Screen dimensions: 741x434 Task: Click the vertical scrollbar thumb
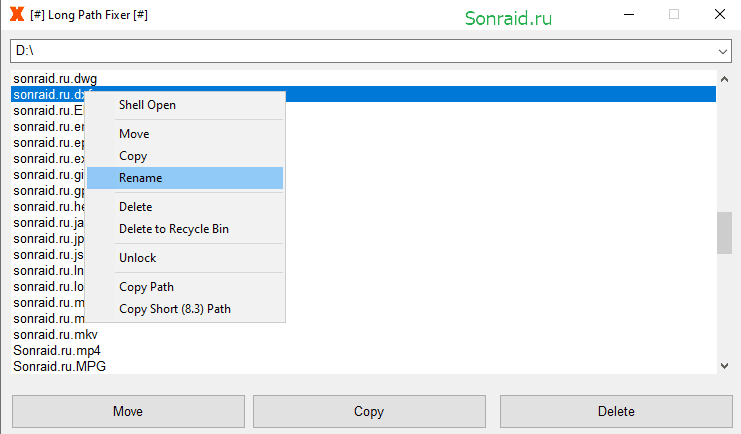pos(724,233)
